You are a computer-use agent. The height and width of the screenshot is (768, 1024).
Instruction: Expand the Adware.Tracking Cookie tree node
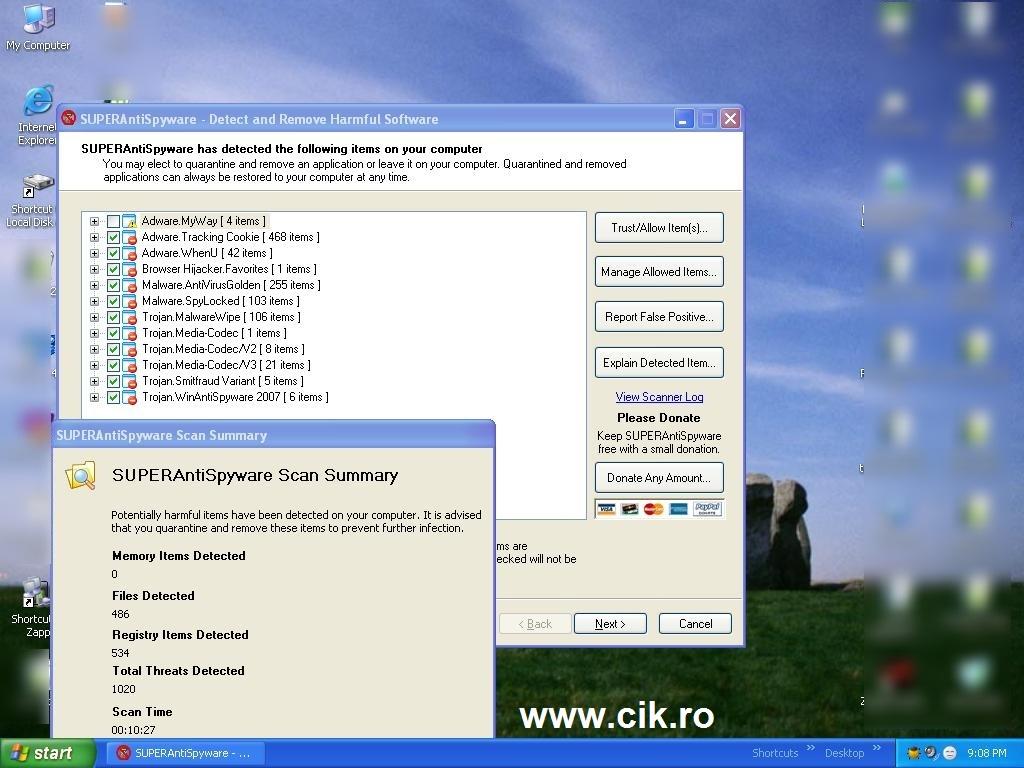coord(95,237)
